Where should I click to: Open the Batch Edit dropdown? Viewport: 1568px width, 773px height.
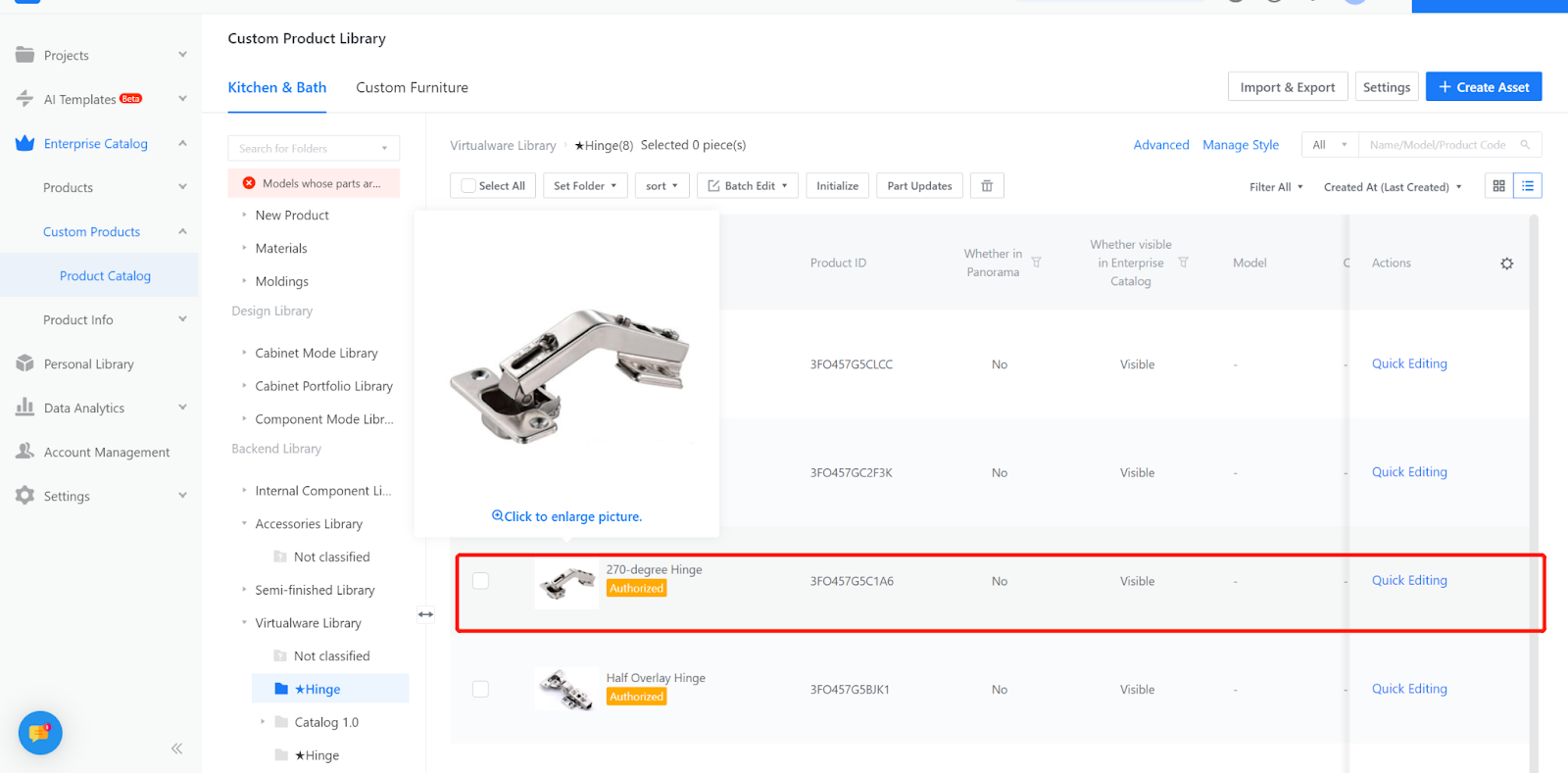click(748, 186)
